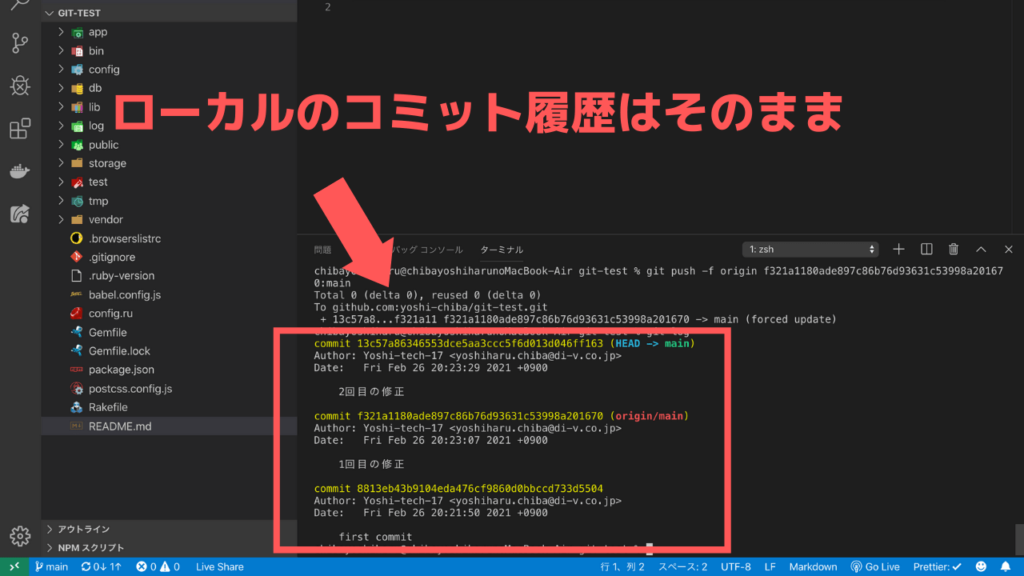
Task: Close the terminal panel
Action: [x=1008, y=249]
